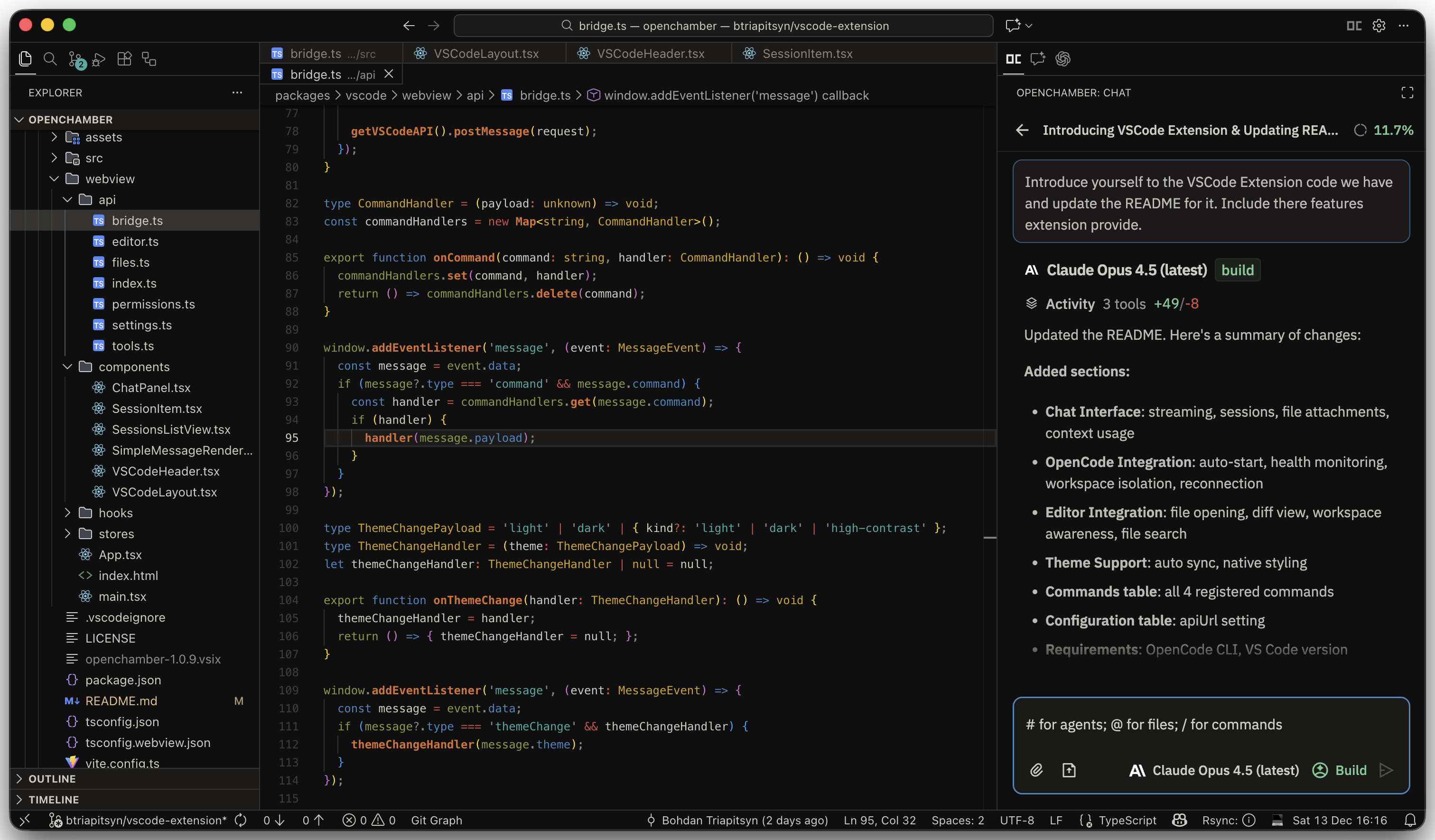The width and height of the screenshot is (1435, 840).
Task: Expand the hooks folder
Action: pyautogui.click(x=68, y=513)
